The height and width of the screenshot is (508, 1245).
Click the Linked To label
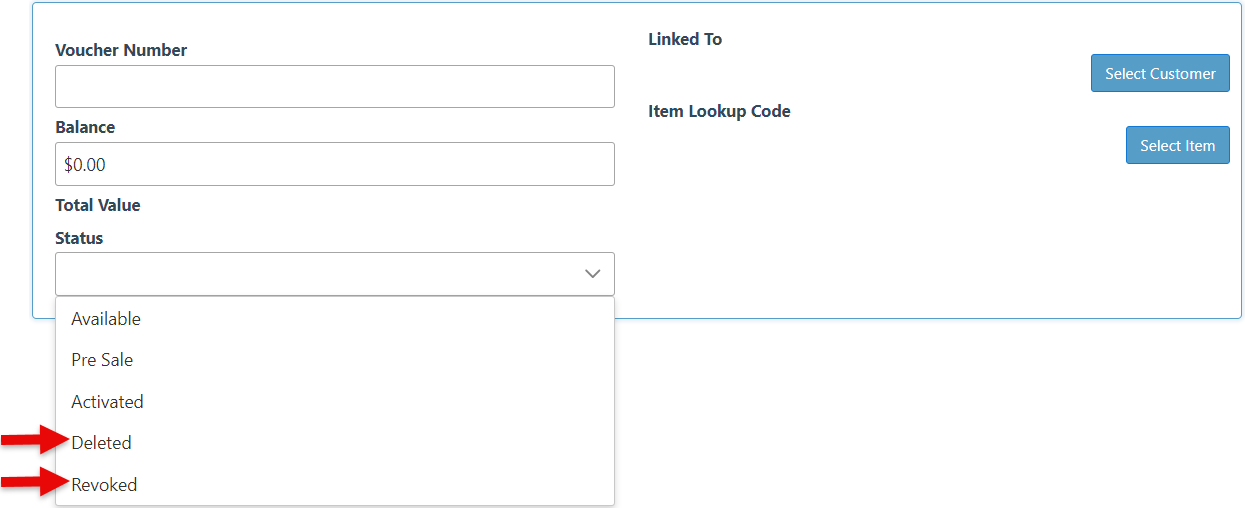coord(685,39)
